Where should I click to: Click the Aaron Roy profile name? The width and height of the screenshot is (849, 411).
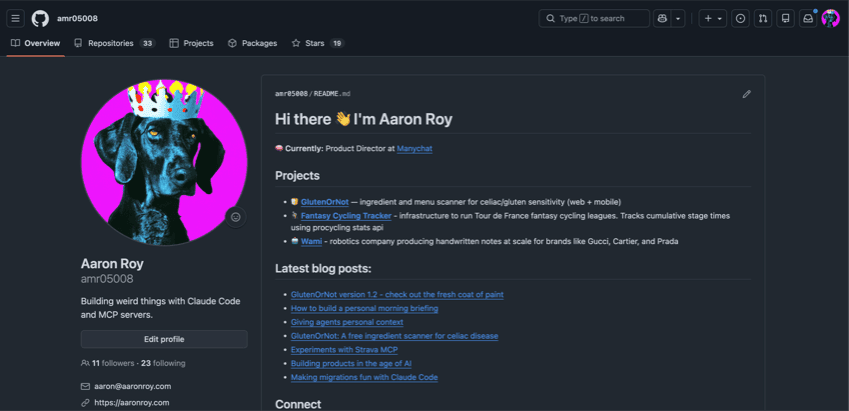click(112, 264)
